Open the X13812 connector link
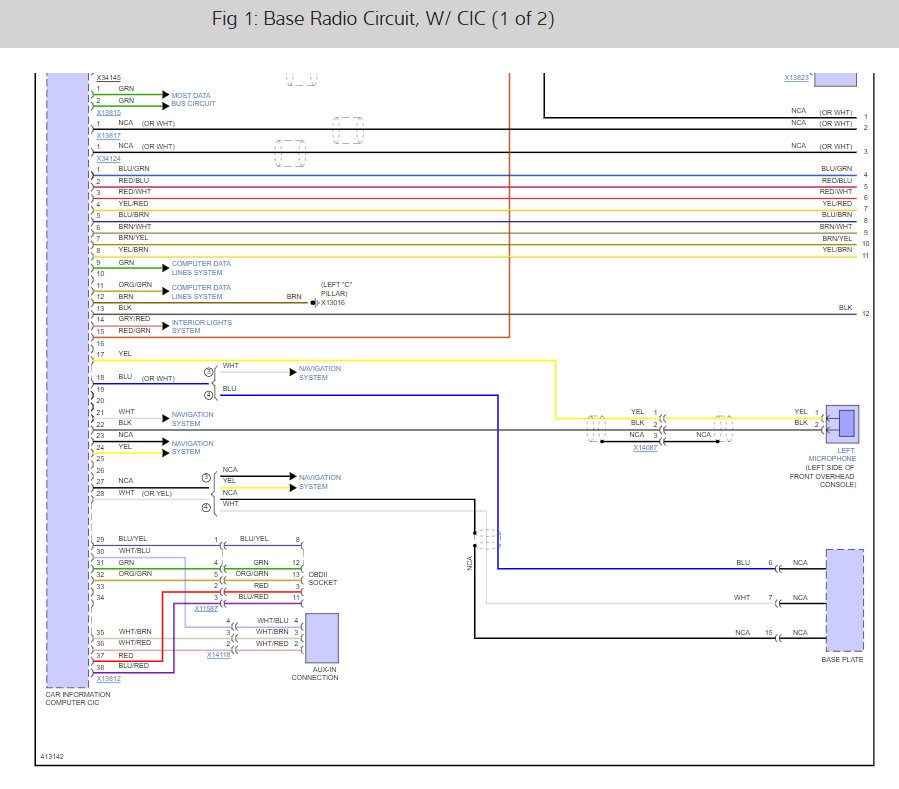 (108, 679)
